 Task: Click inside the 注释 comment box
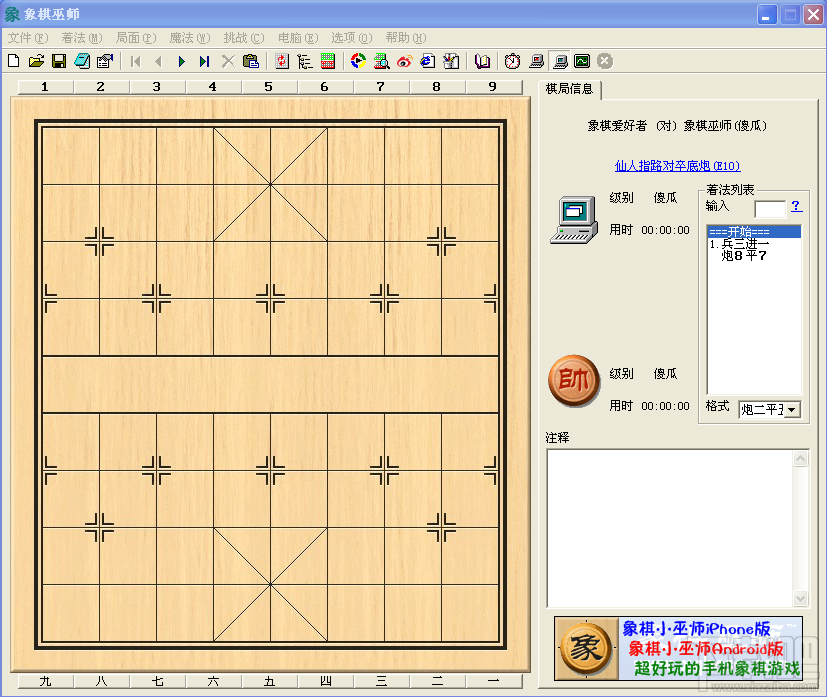click(670, 529)
